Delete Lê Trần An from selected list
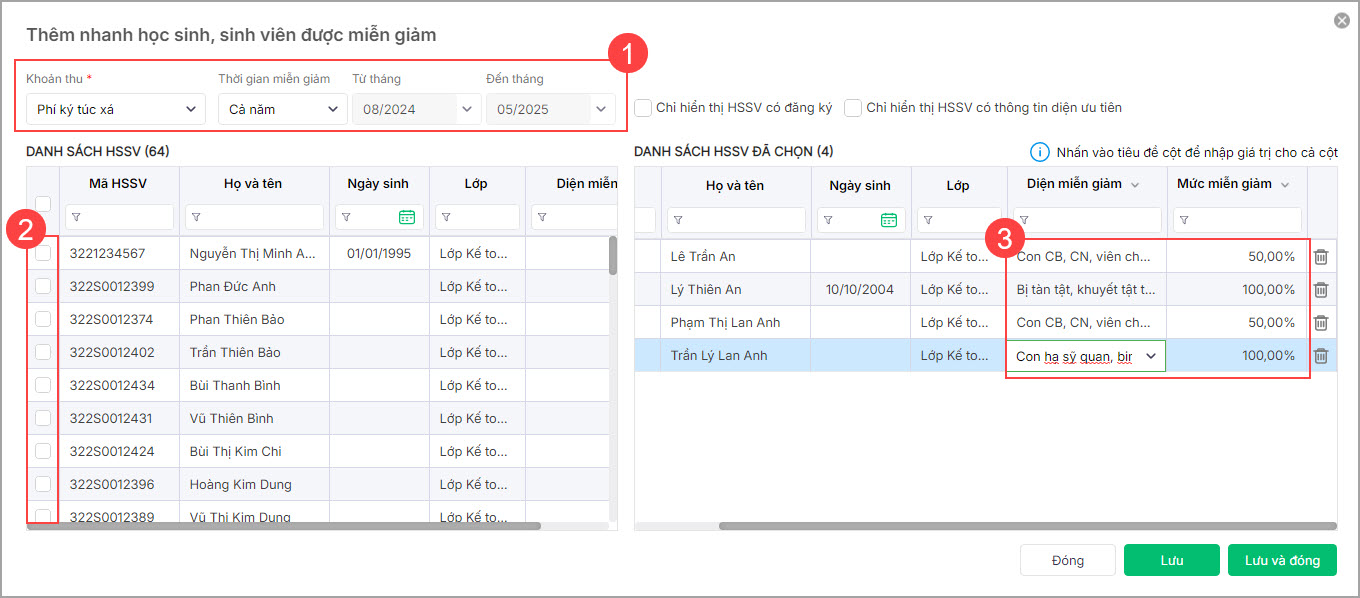This screenshot has height=598, width=1360. [x=1320, y=257]
